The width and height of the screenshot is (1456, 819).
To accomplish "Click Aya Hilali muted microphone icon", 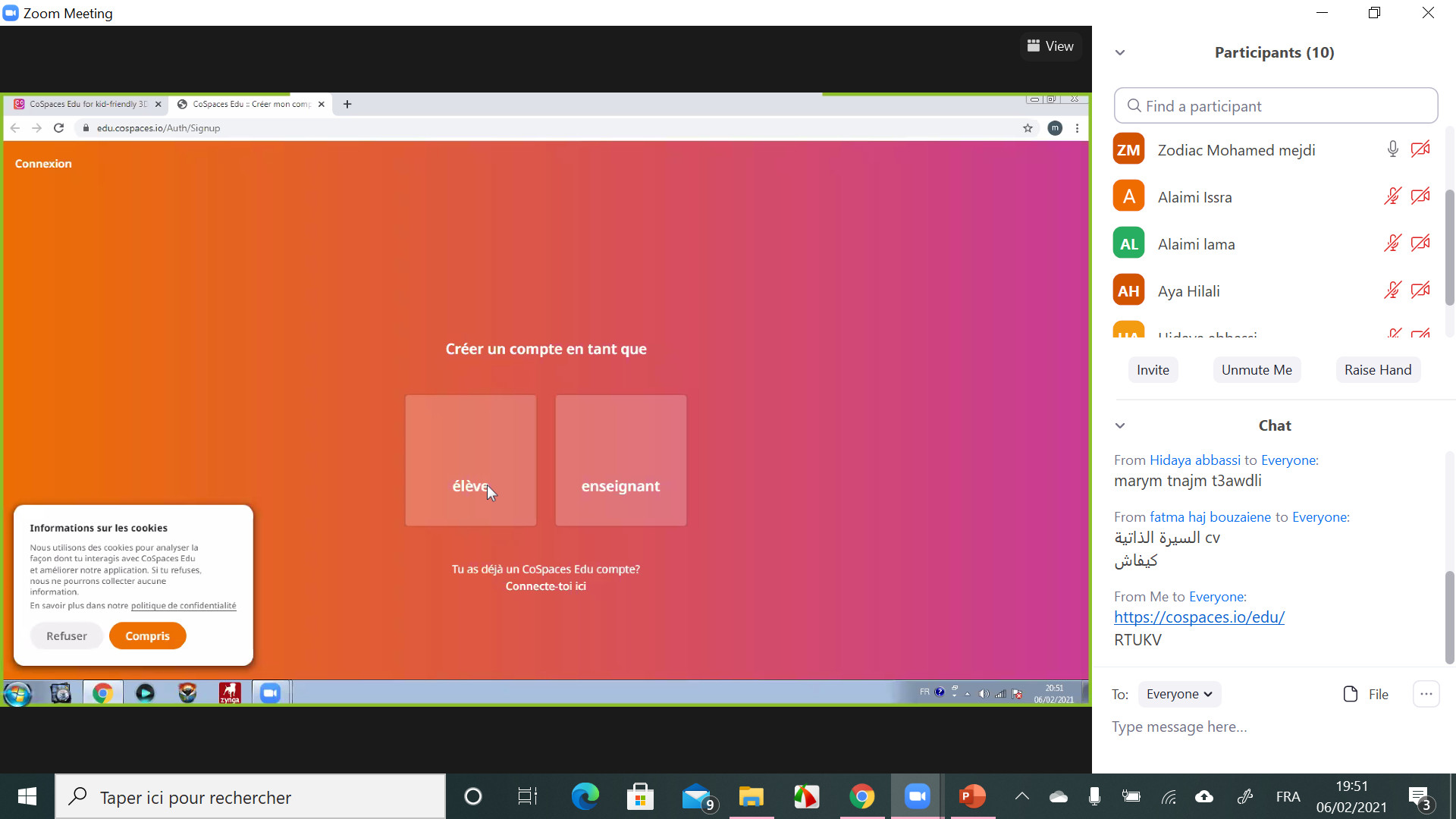I will 1392,290.
